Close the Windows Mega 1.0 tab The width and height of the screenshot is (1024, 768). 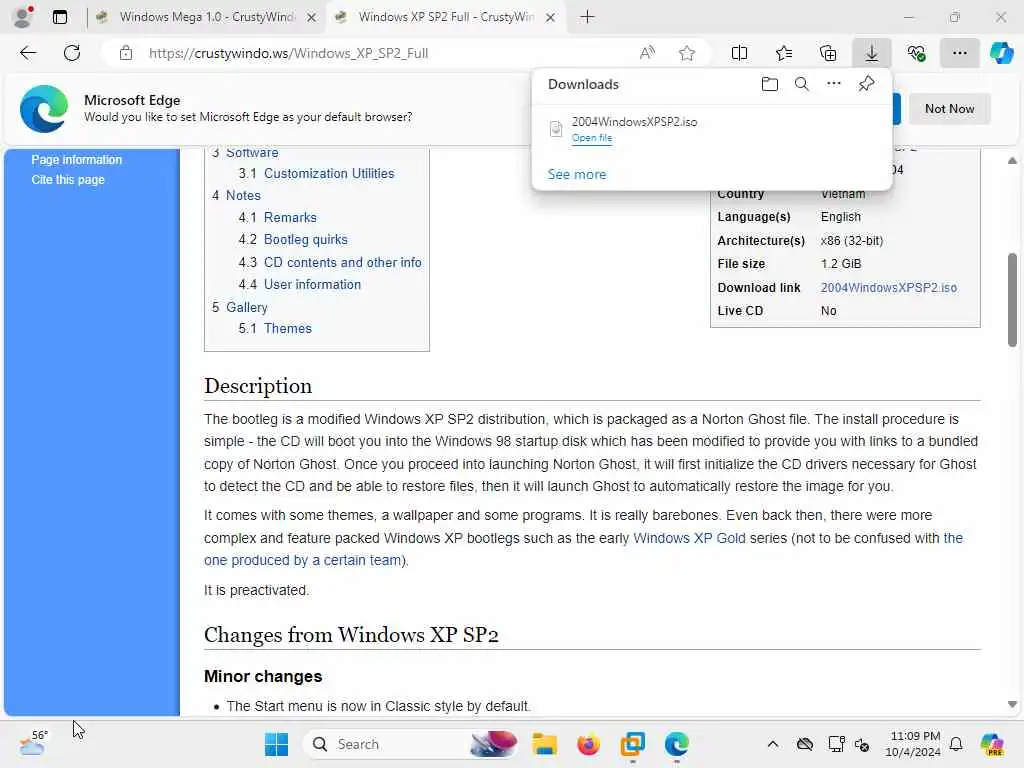[312, 18]
